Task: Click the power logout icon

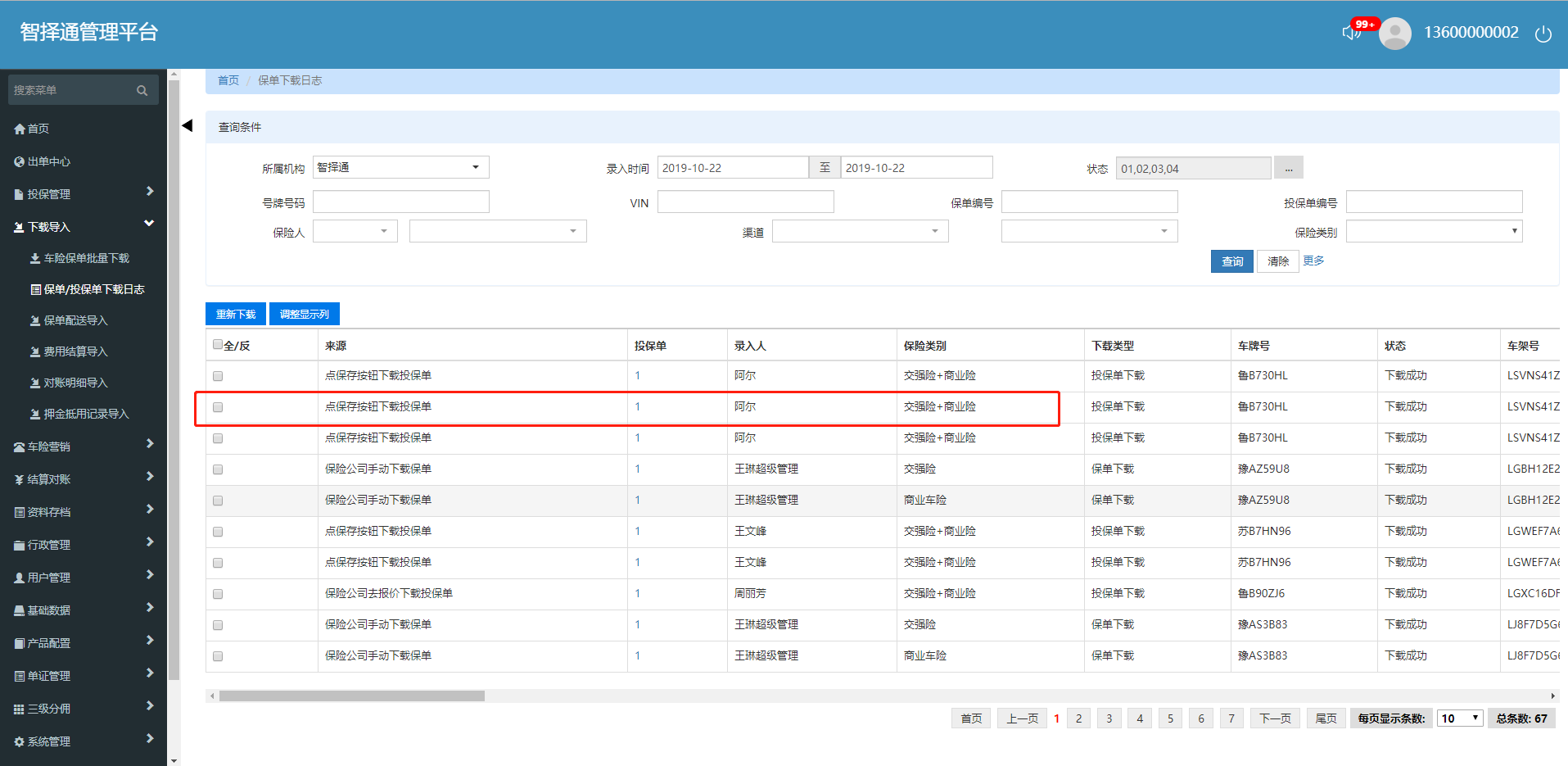Action: 1543,34
